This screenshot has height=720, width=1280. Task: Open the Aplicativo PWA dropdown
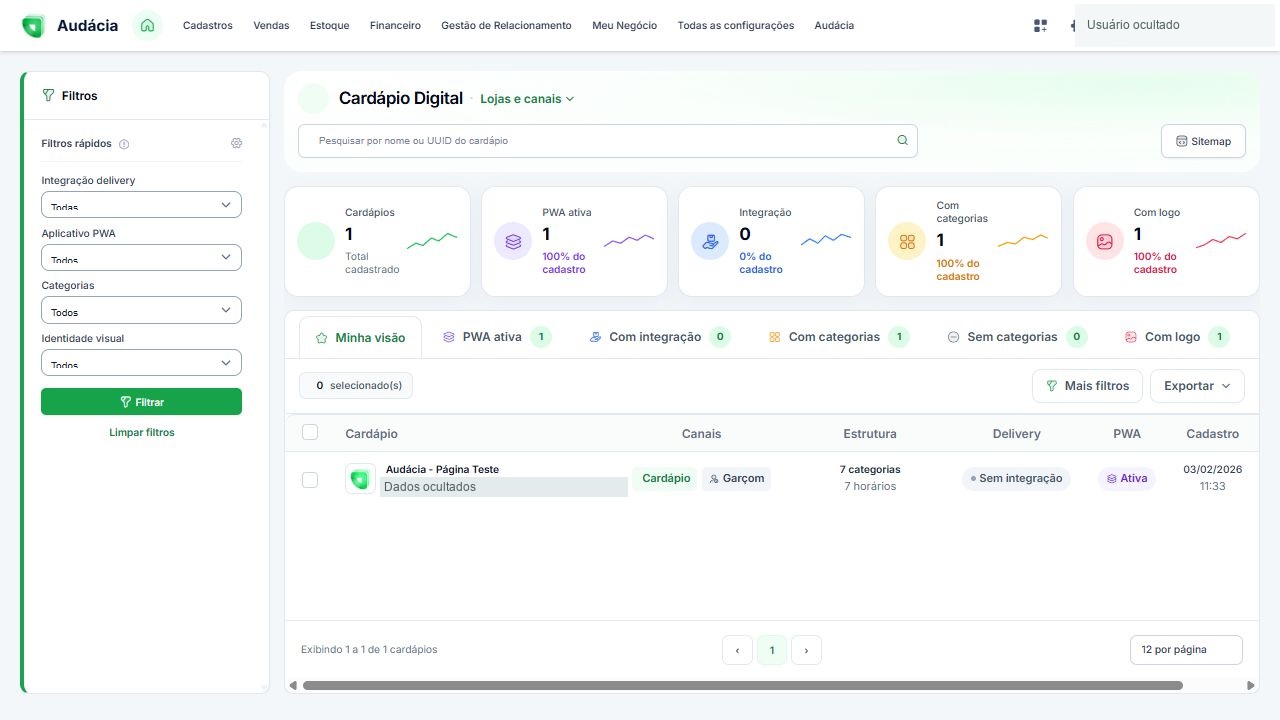point(141,257)
